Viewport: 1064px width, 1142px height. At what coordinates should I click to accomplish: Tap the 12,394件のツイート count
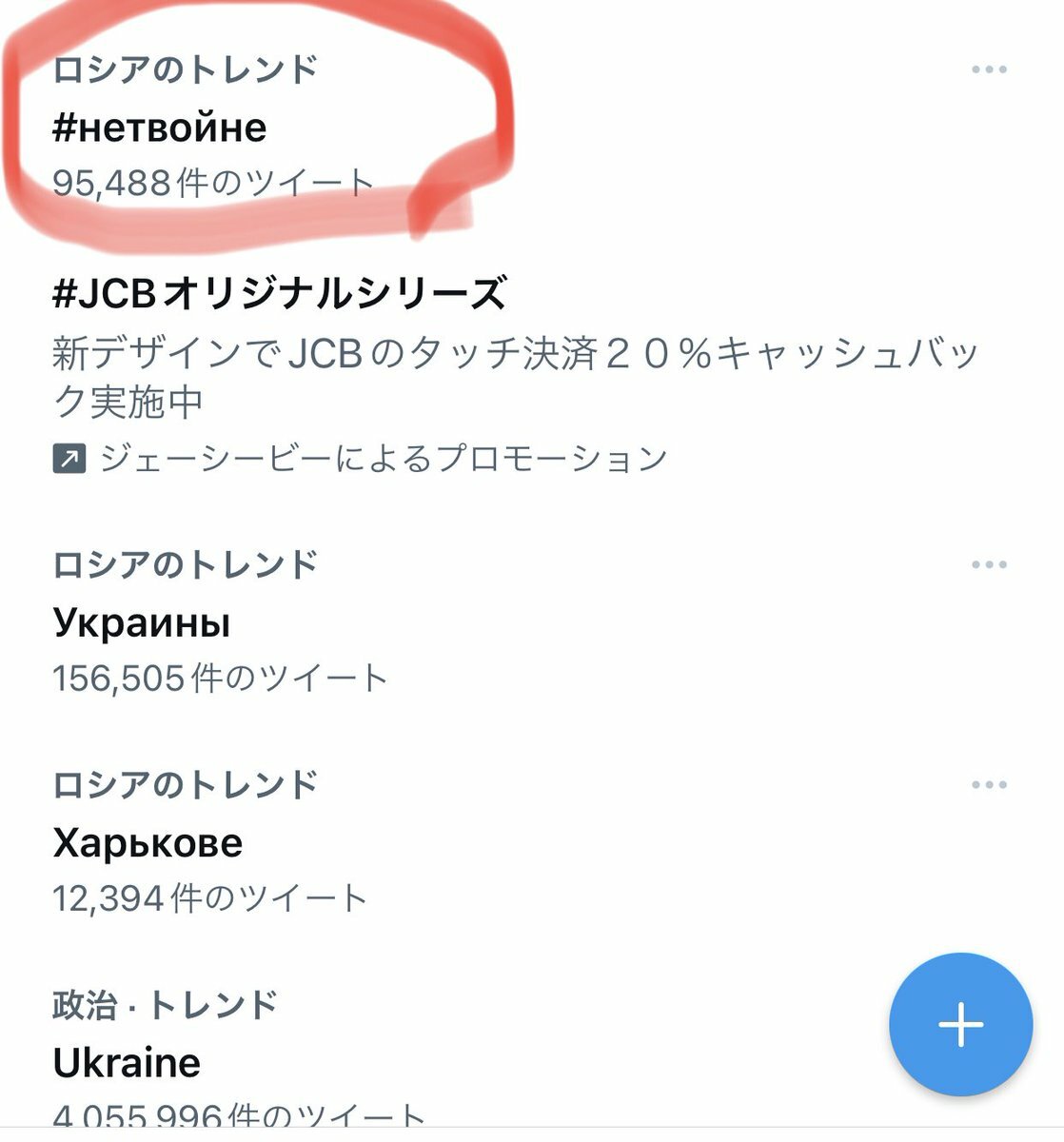coord(209,898)
